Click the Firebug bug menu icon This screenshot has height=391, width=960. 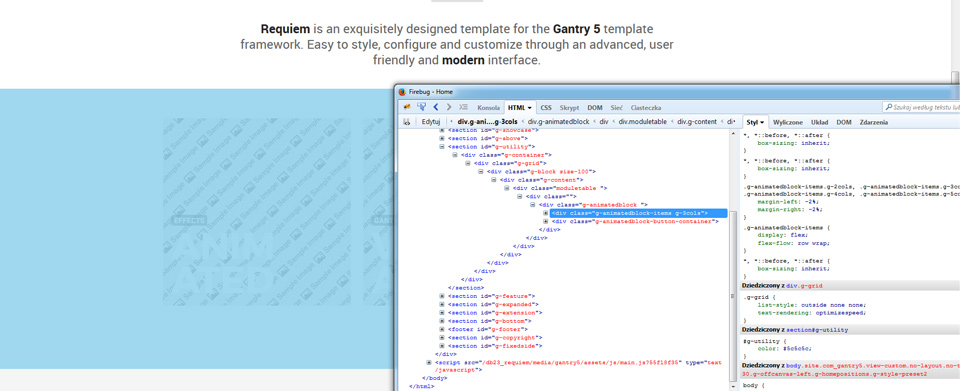coord(407,107)
